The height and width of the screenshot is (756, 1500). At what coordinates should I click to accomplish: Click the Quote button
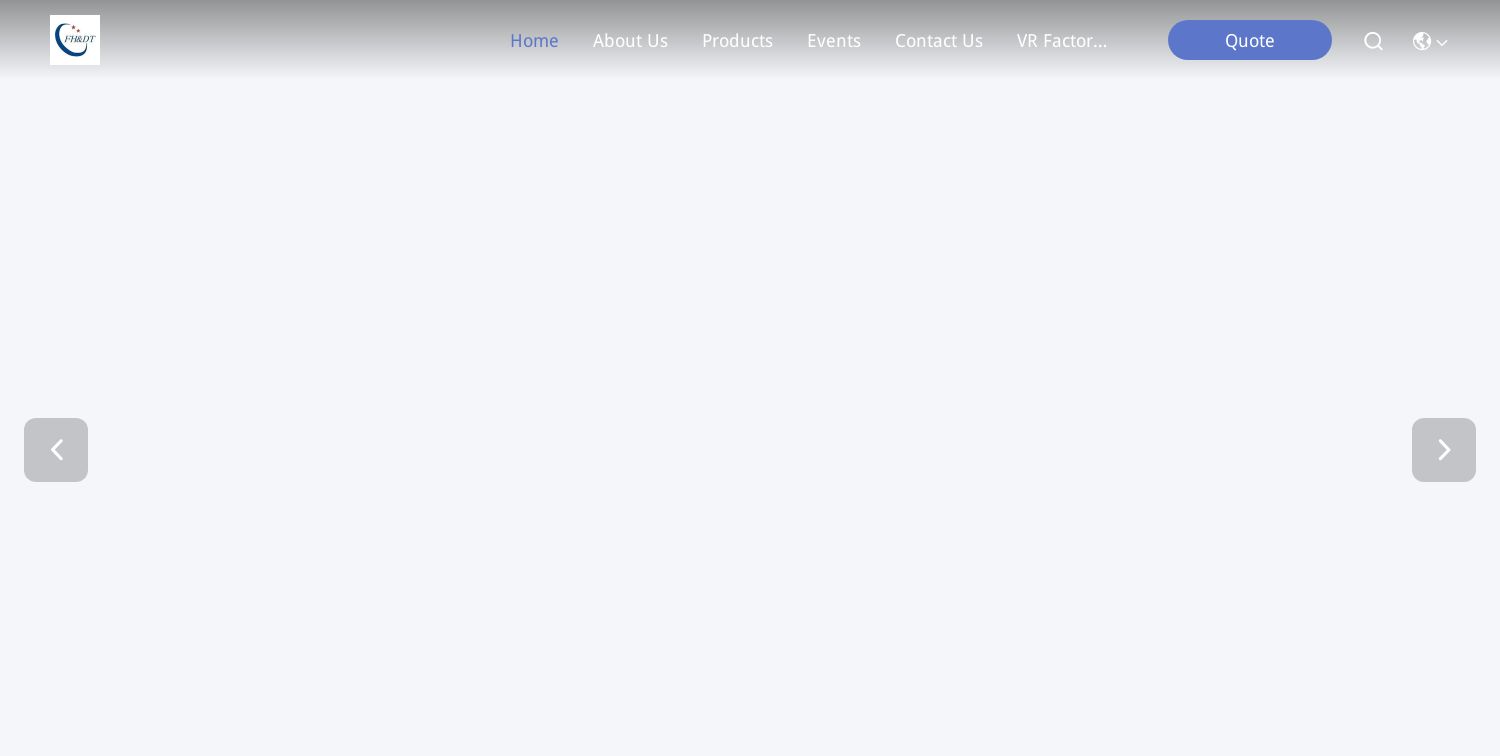1250,40
